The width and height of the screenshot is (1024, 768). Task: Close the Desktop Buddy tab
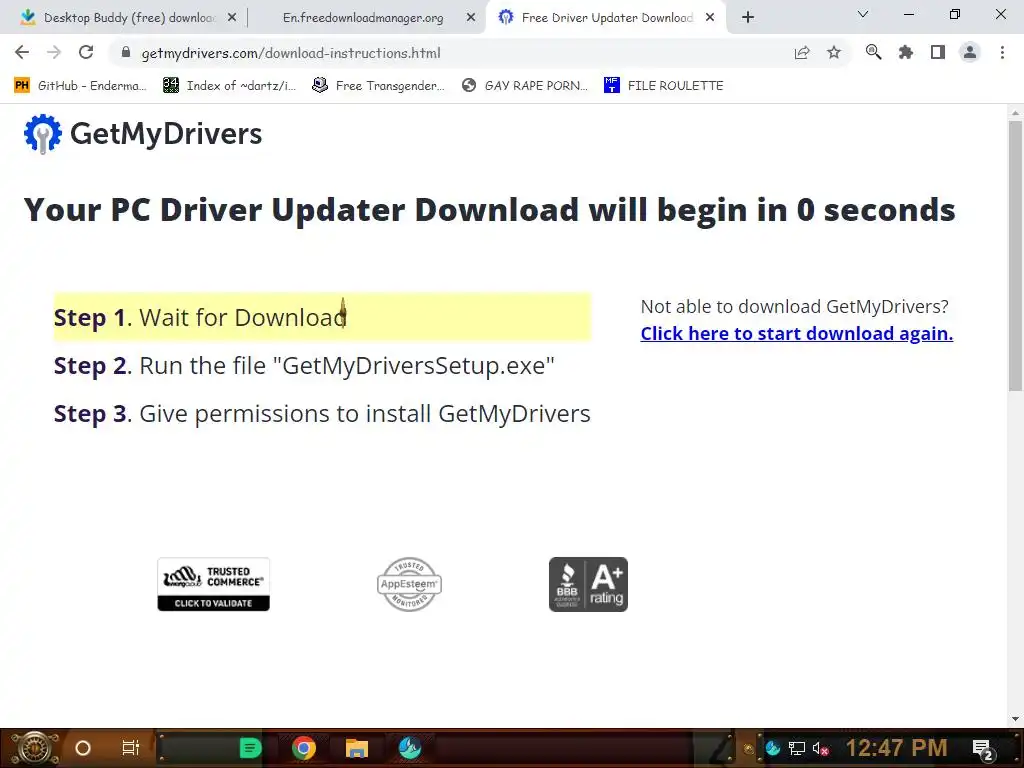coord(232,18)
